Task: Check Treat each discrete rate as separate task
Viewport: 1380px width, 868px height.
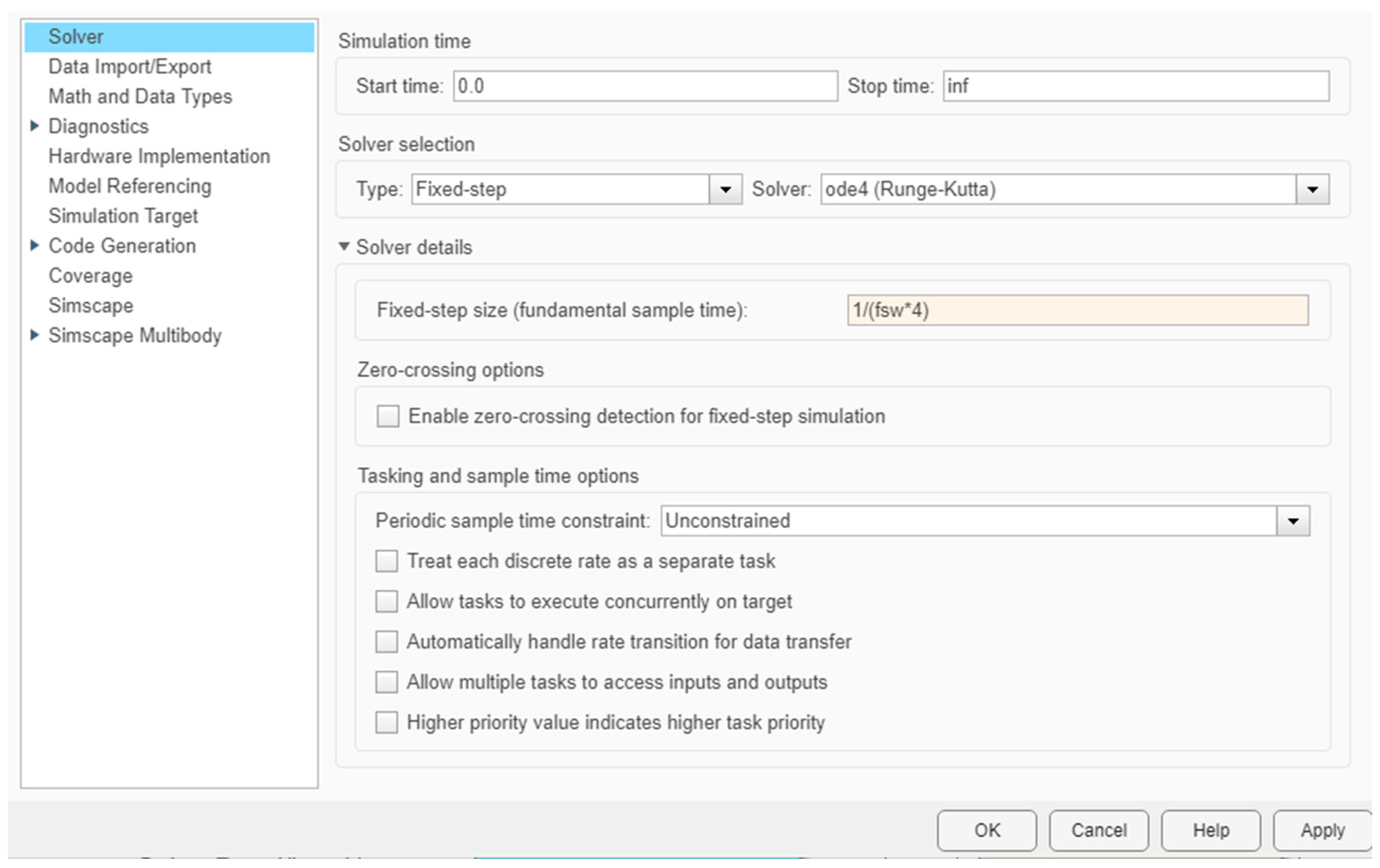Action: point(387,561)
